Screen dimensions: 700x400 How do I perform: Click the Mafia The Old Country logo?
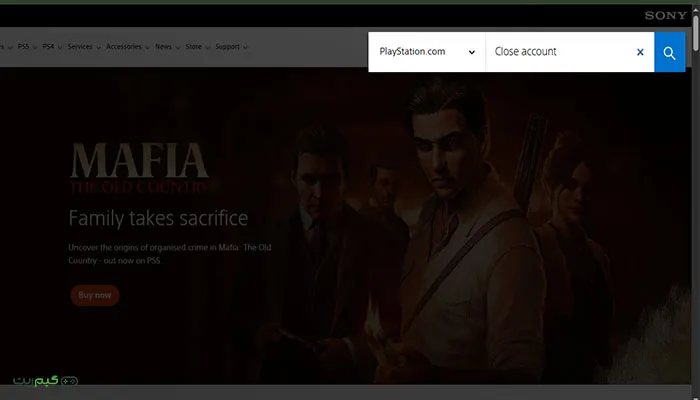click(x=139, y=167)
